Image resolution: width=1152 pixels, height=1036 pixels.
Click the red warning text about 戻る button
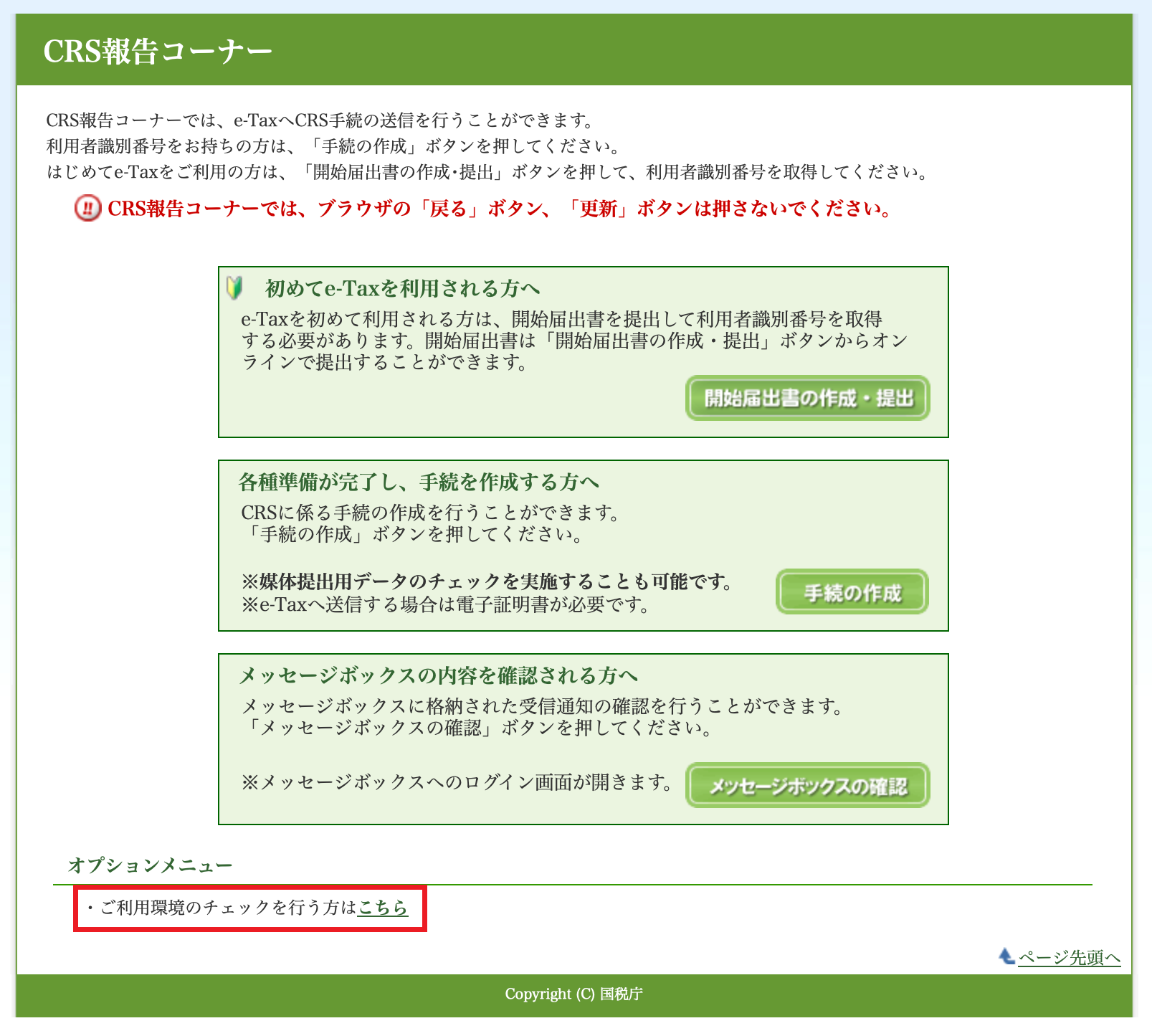(500, 209)
